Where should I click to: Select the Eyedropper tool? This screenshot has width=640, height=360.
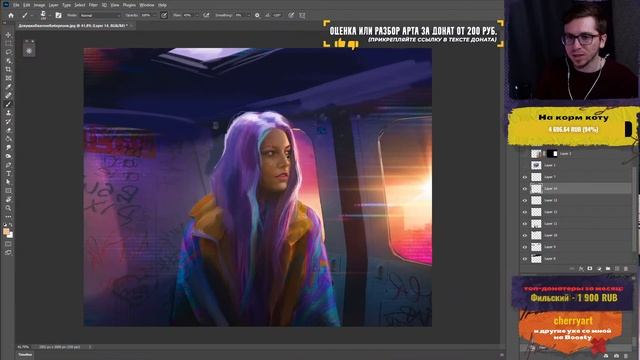8,87
